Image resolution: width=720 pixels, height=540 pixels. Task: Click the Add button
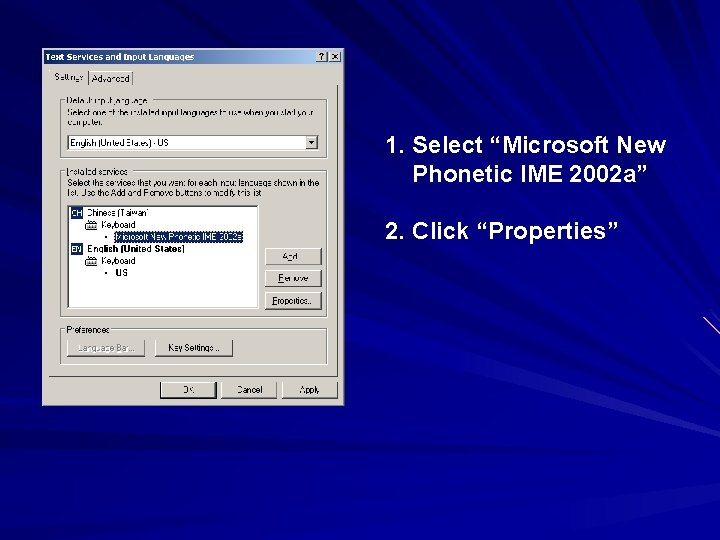pos(293,256)
